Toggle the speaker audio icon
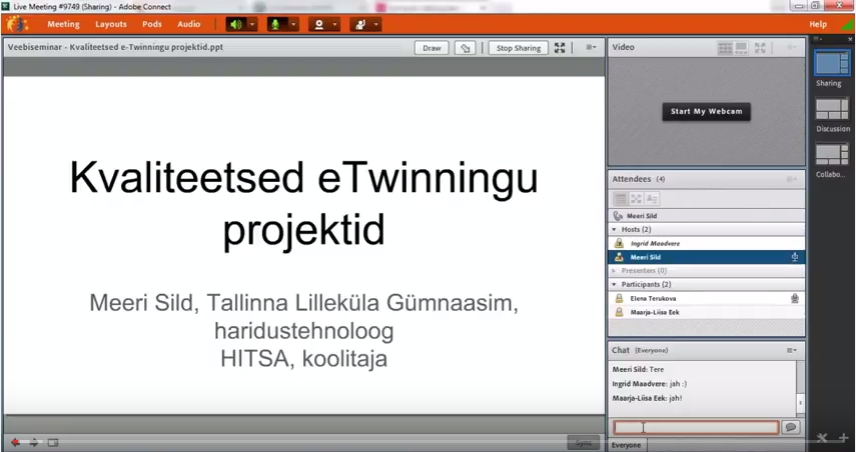Screen dimensions: 856x452 235,24
